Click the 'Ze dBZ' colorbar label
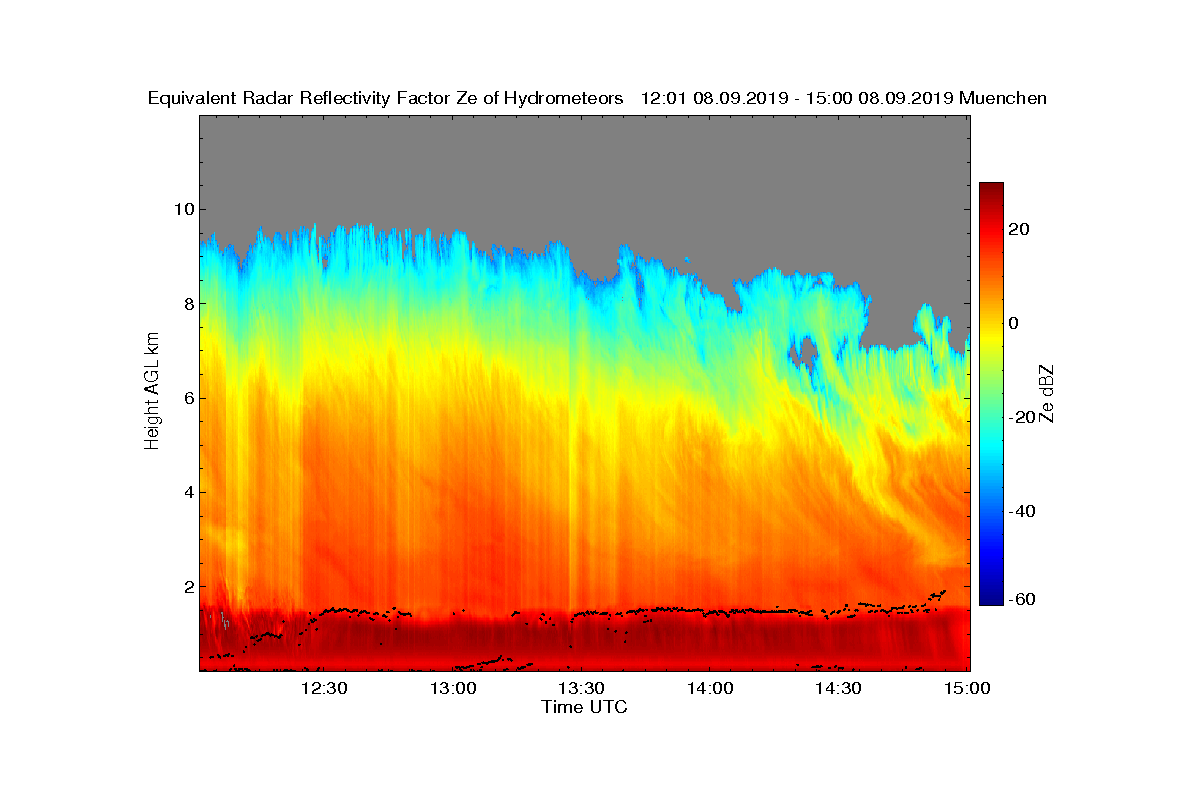The width and height of the screenshot is (1200, 800). coord(1047,393)
